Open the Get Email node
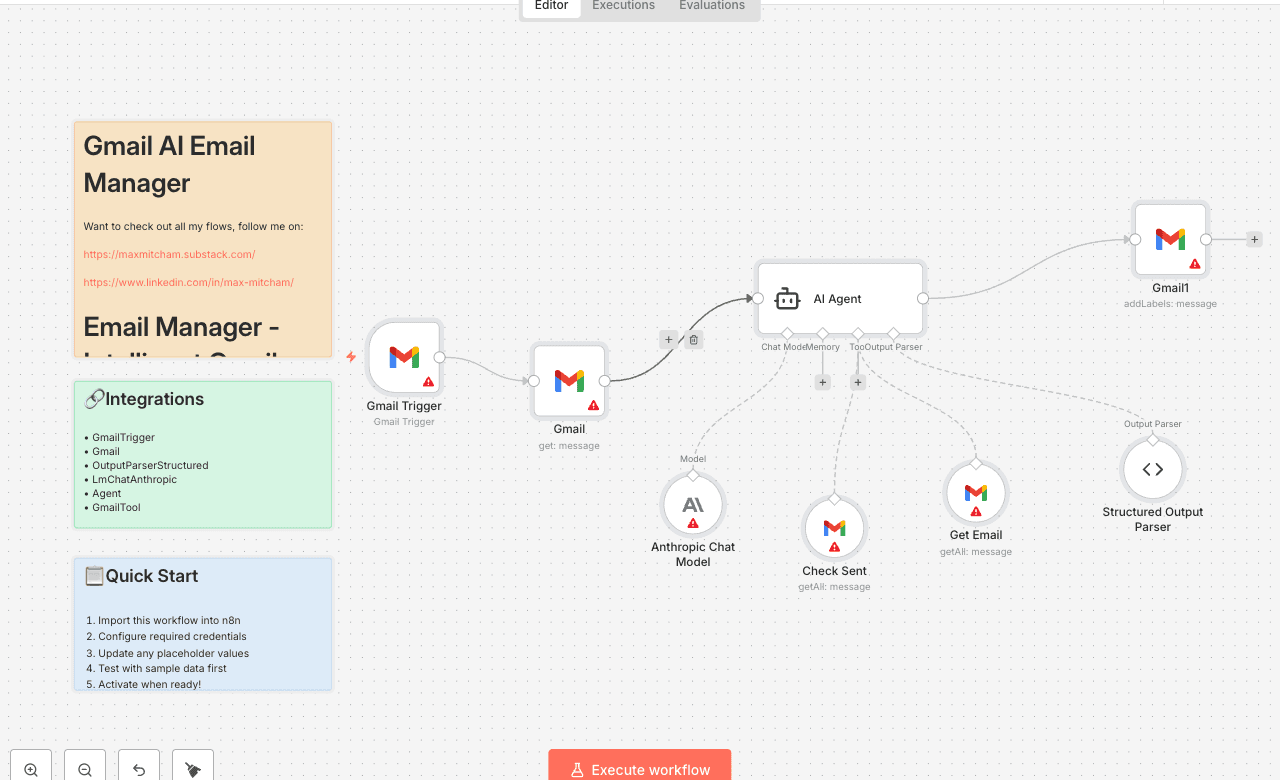The image size is (1280, 780). (x=975, y=492)
